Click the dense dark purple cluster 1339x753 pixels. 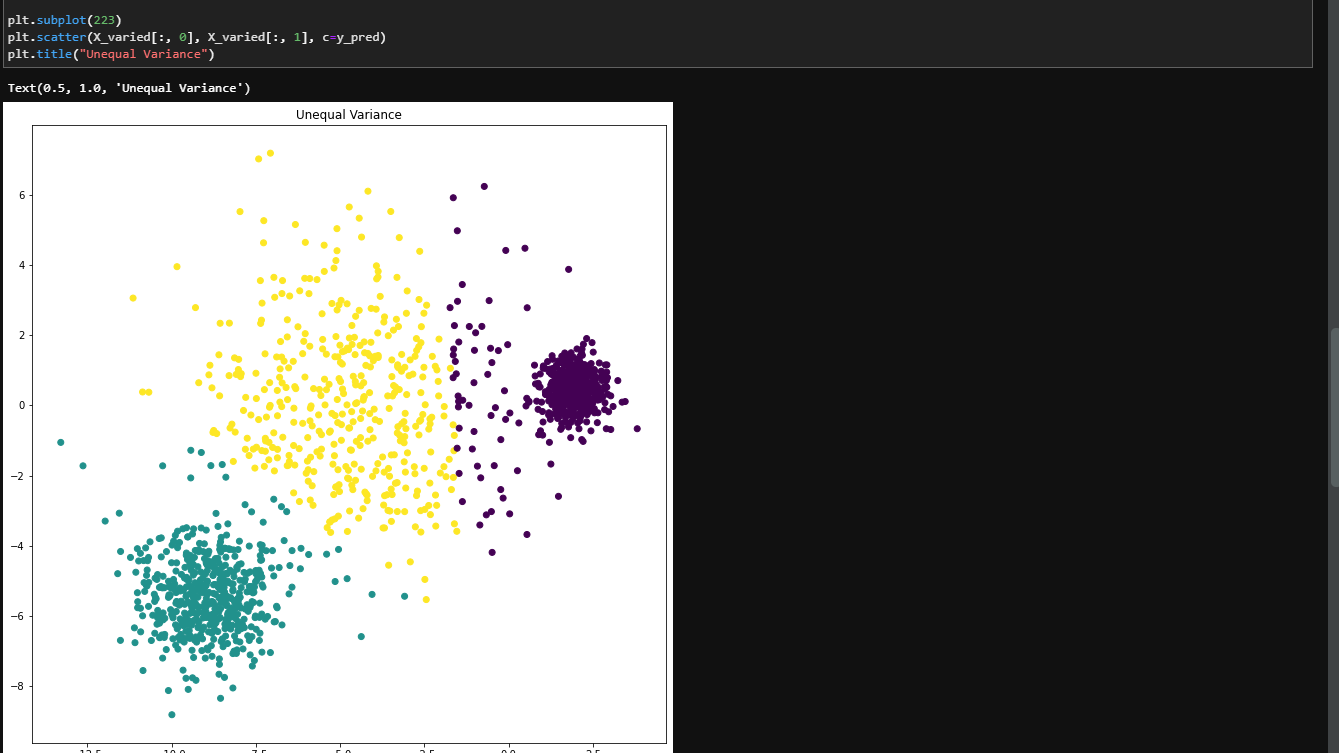pyautogui.click(x=573, y=388)
